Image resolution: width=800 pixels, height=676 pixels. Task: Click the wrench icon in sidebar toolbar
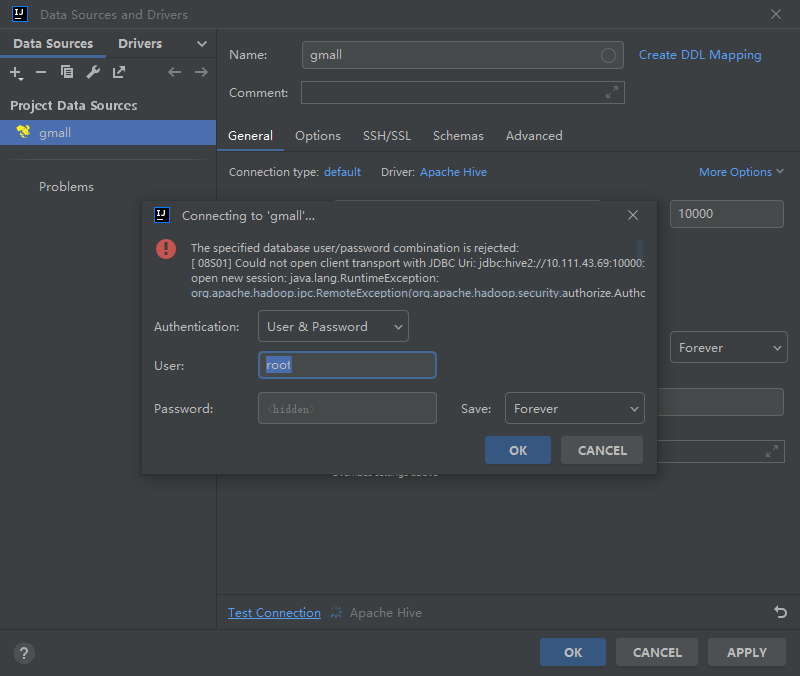93,72
